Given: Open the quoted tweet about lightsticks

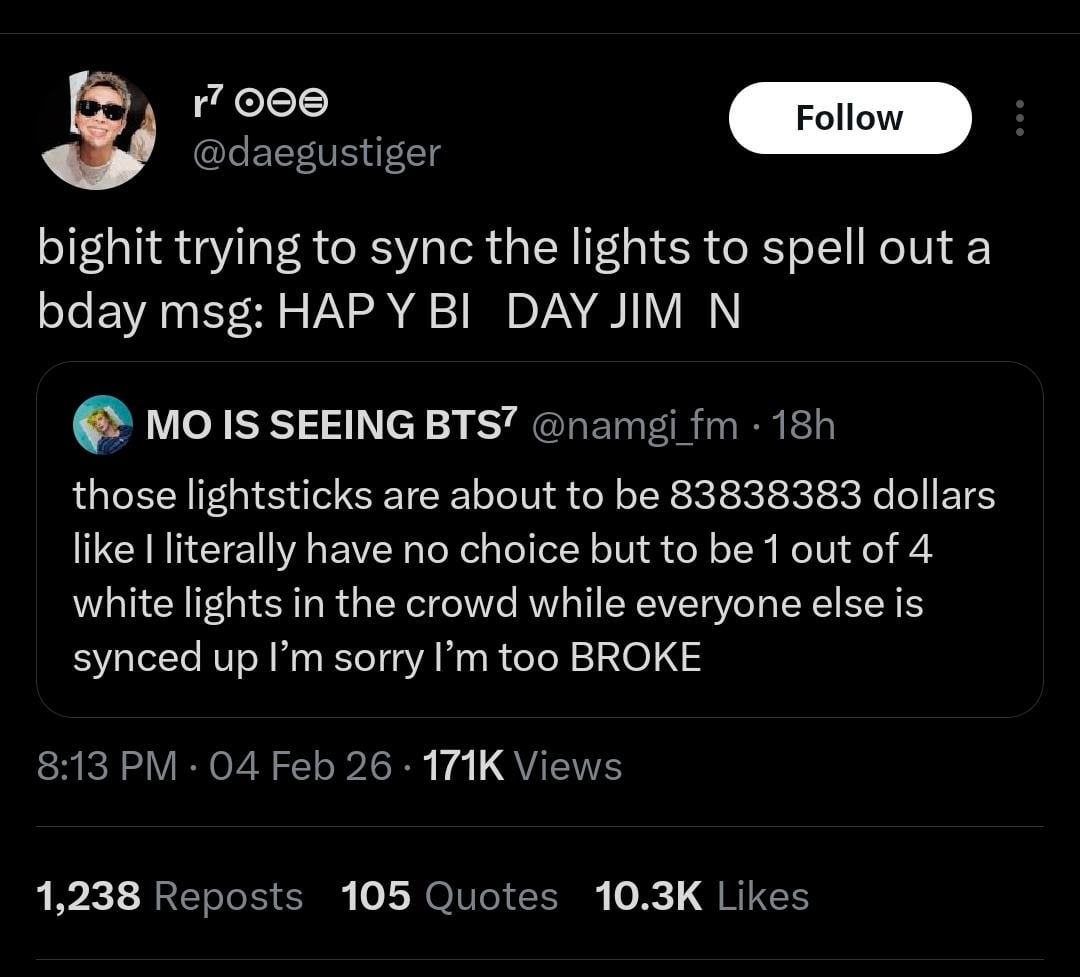Looking at the screenshot, I should coord(539,539).
